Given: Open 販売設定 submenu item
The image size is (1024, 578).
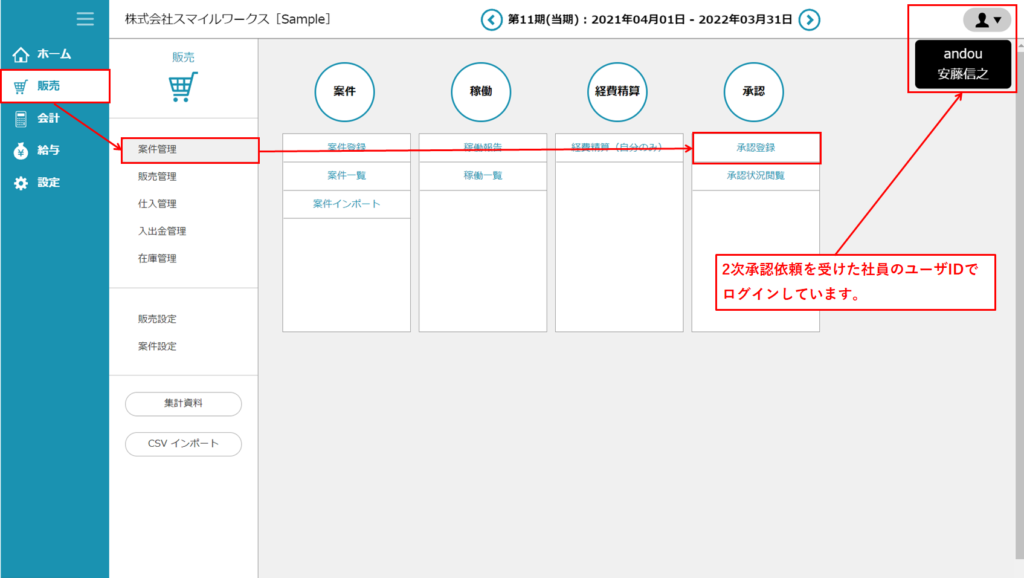Looking at the screenshot, I should (157, 319).
